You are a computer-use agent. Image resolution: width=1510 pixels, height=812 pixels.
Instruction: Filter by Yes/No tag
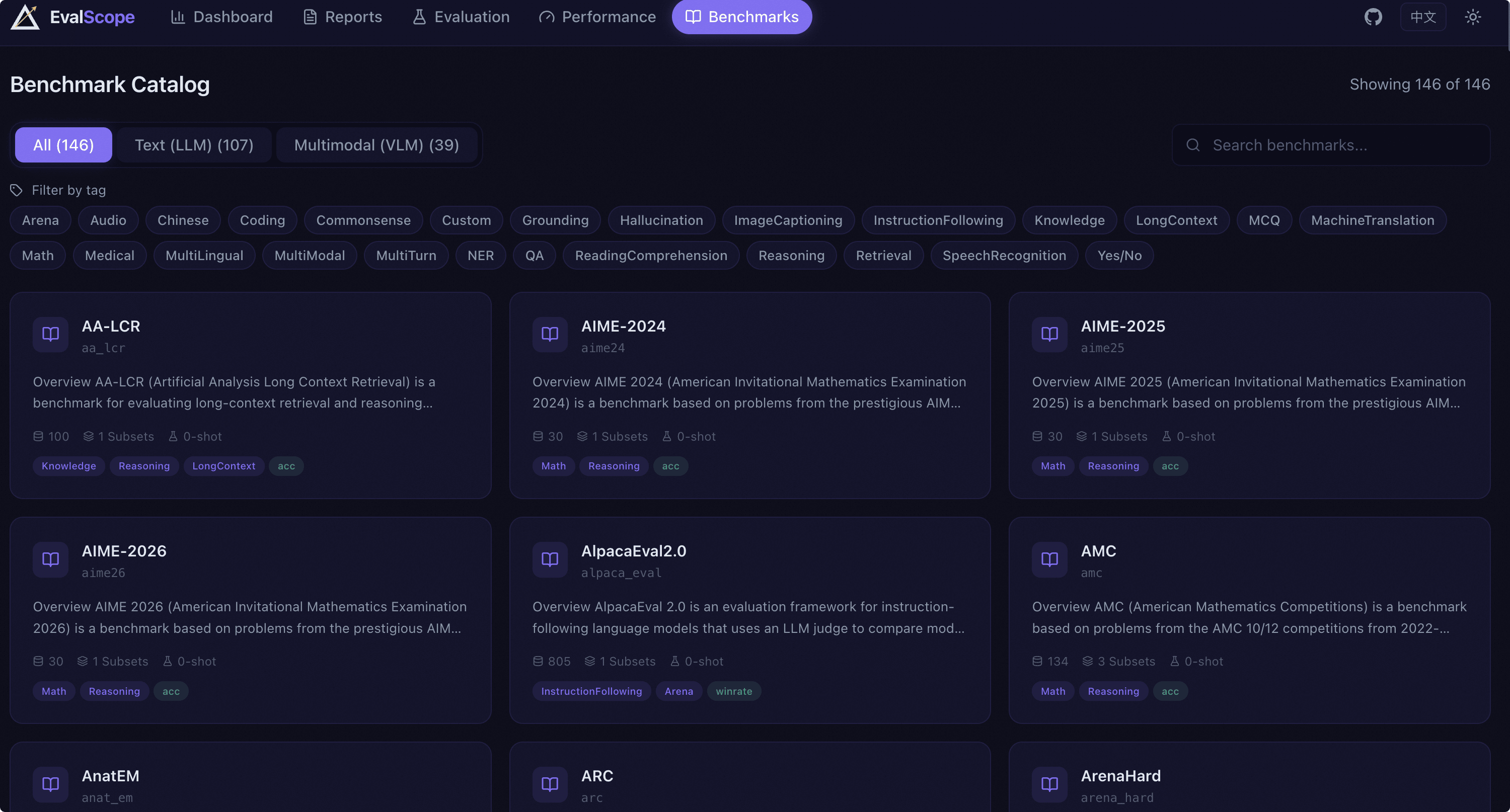click(1119, 256)
